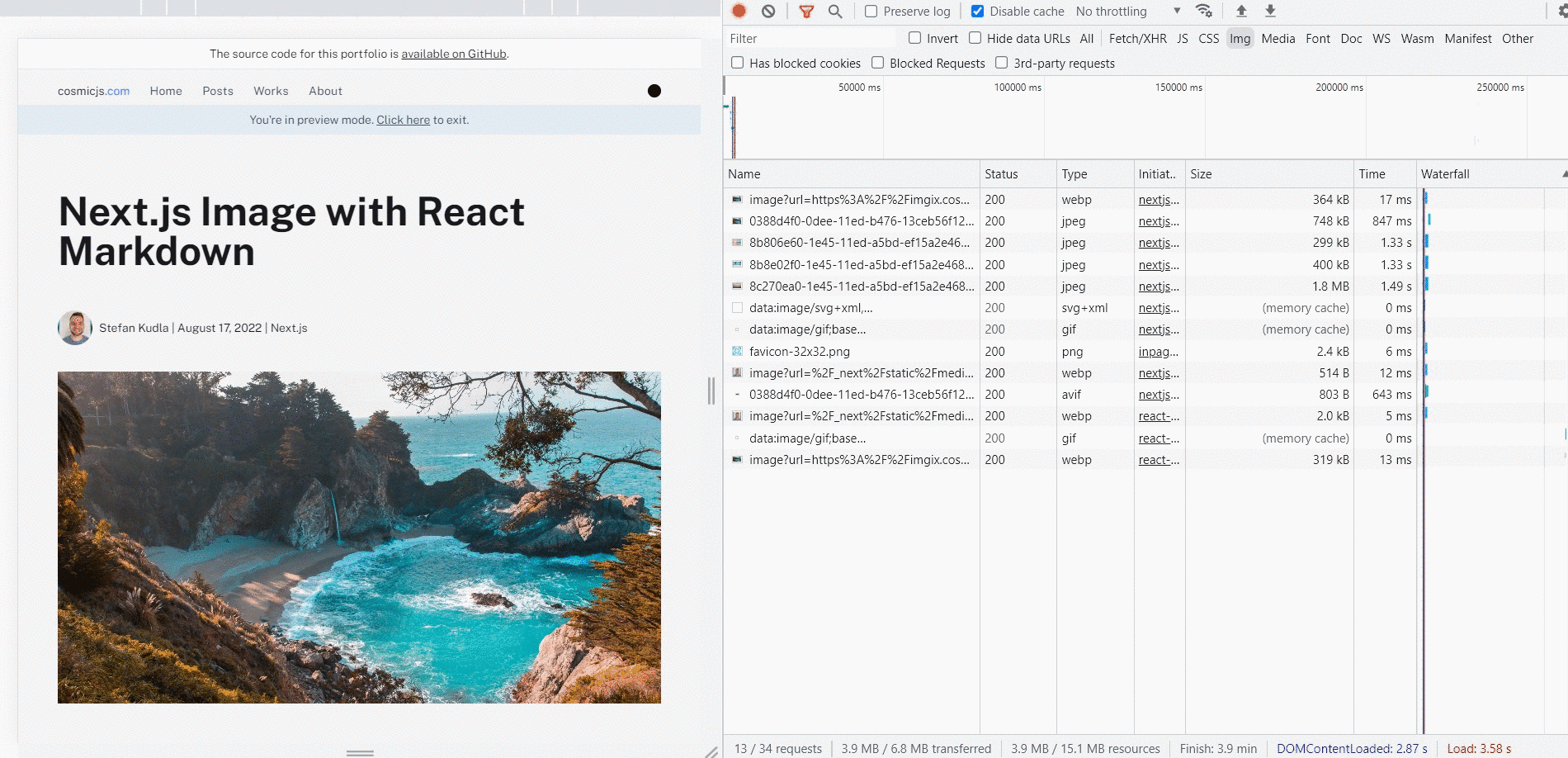Toggle the request filter funnel icon
This screenshot has width=1568, height=758.
click(x=806, y=11)
